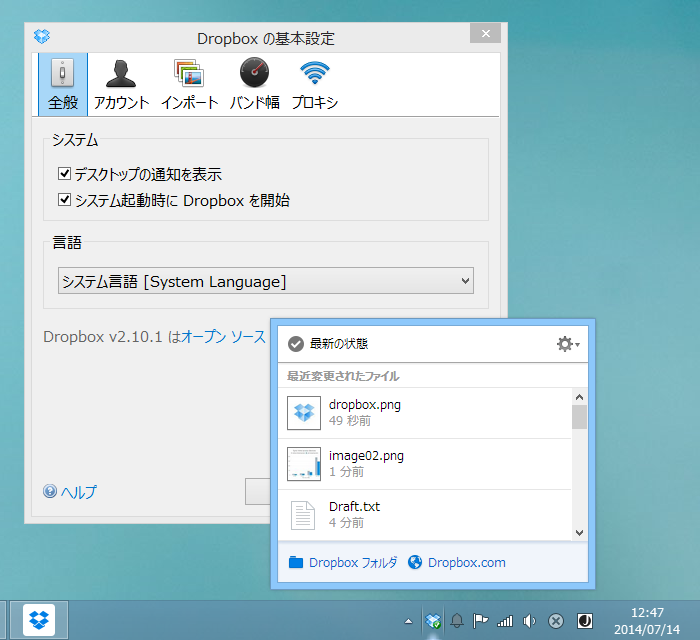Viewport: 700px width, 640px height.
Task: Click the recent files scrollbar down arrow
Action: pyautogui.click(x=579, y=532)
